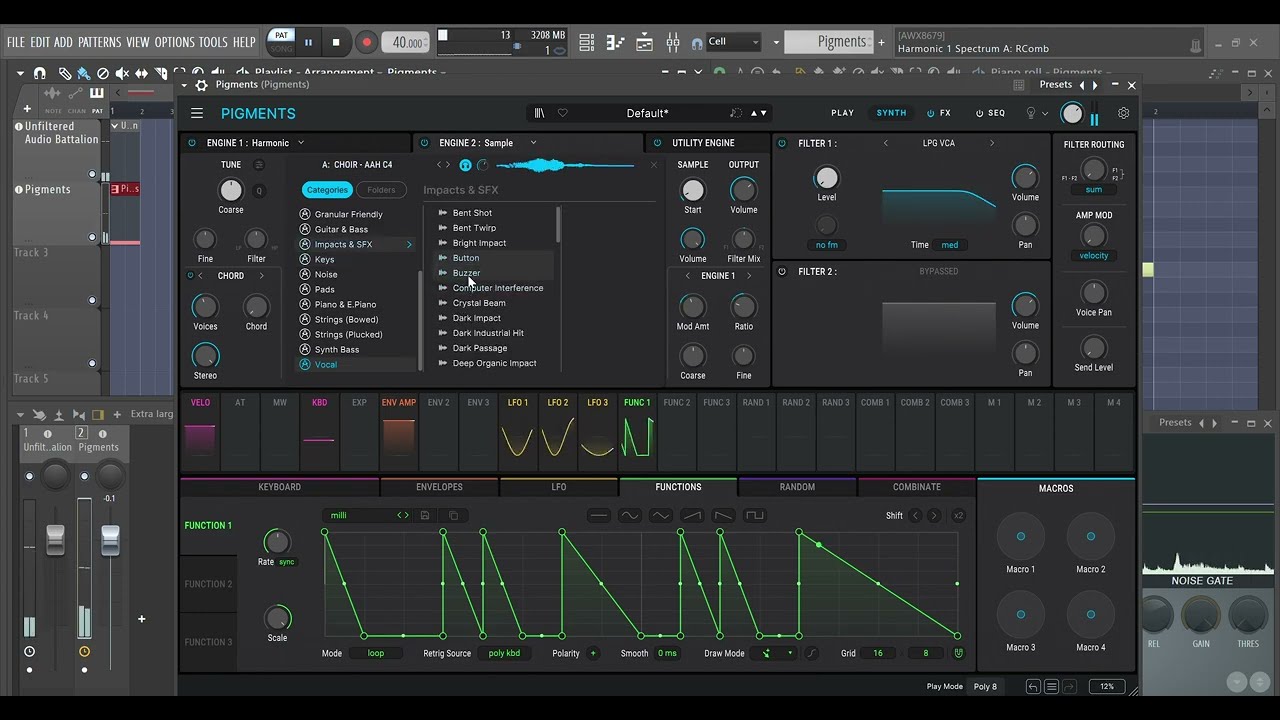This screenshot has width=1280, height=720.
Task: Toggle the Utility Engine power button
Action: [x=658, y=143]
